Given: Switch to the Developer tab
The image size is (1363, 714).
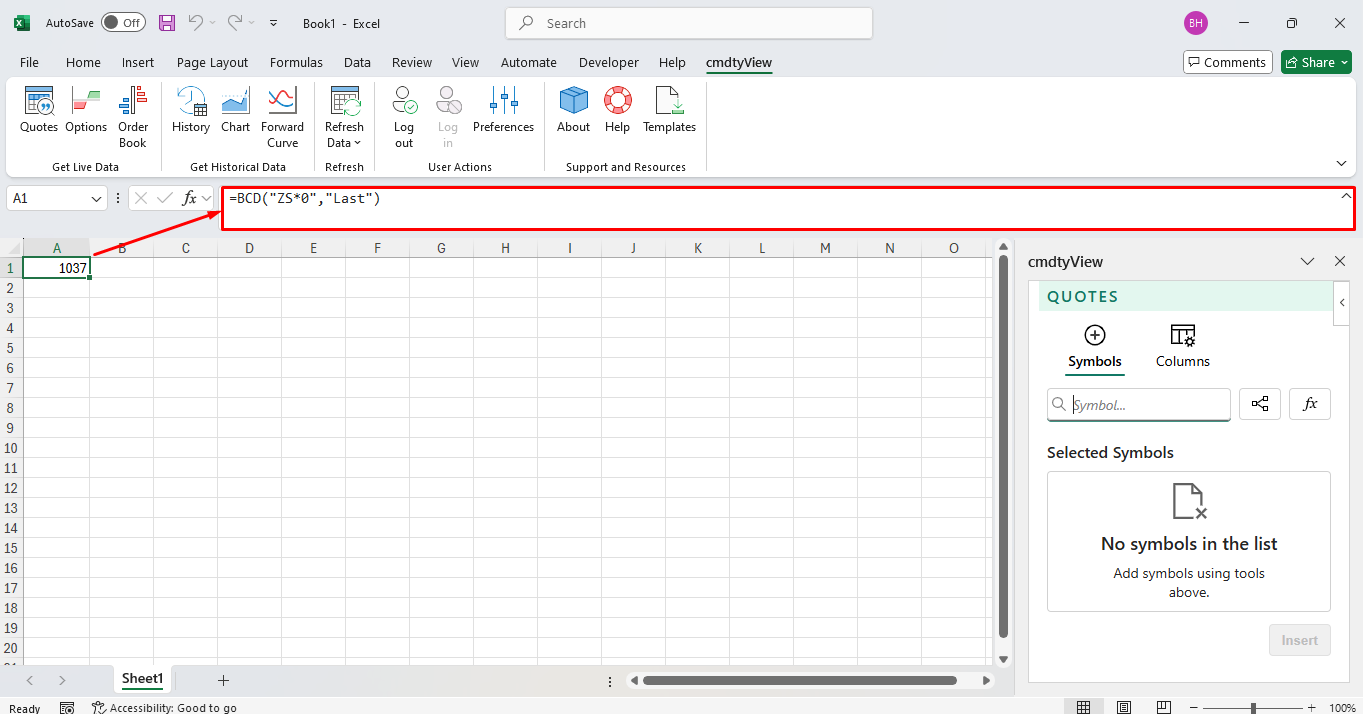Looking at the screenshot, I should click(x=608, y=62).
